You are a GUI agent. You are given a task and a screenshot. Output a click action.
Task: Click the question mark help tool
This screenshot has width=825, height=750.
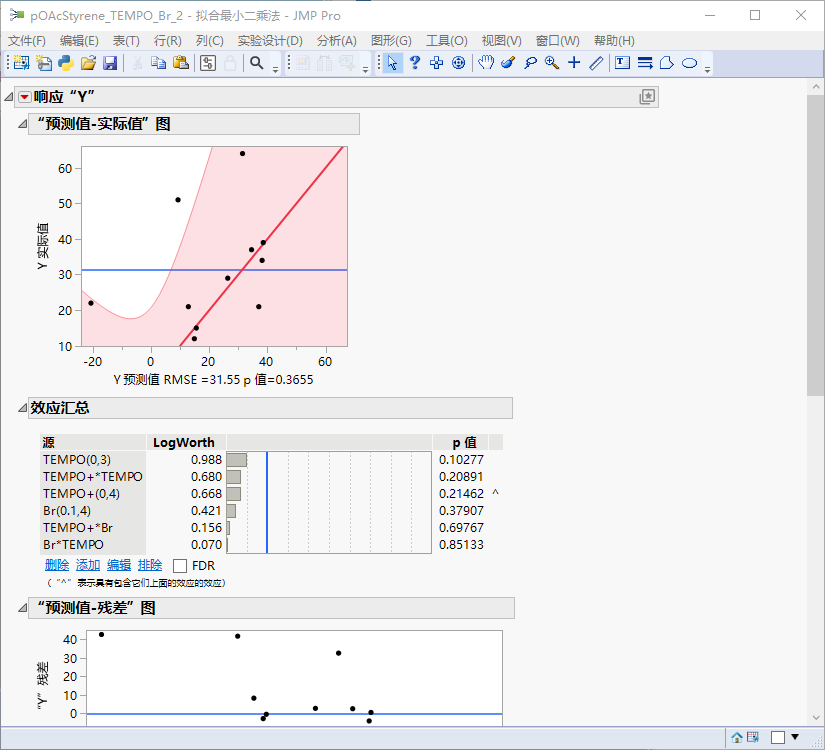click(x=415, y=63)
